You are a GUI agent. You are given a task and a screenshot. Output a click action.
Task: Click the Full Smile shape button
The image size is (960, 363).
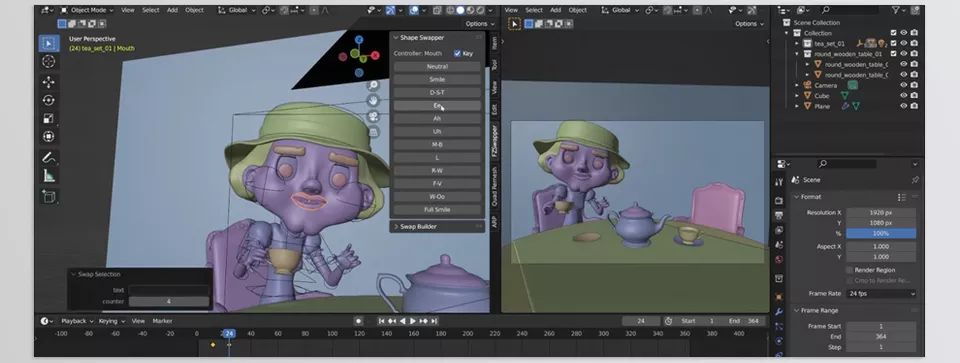[437, 210]
